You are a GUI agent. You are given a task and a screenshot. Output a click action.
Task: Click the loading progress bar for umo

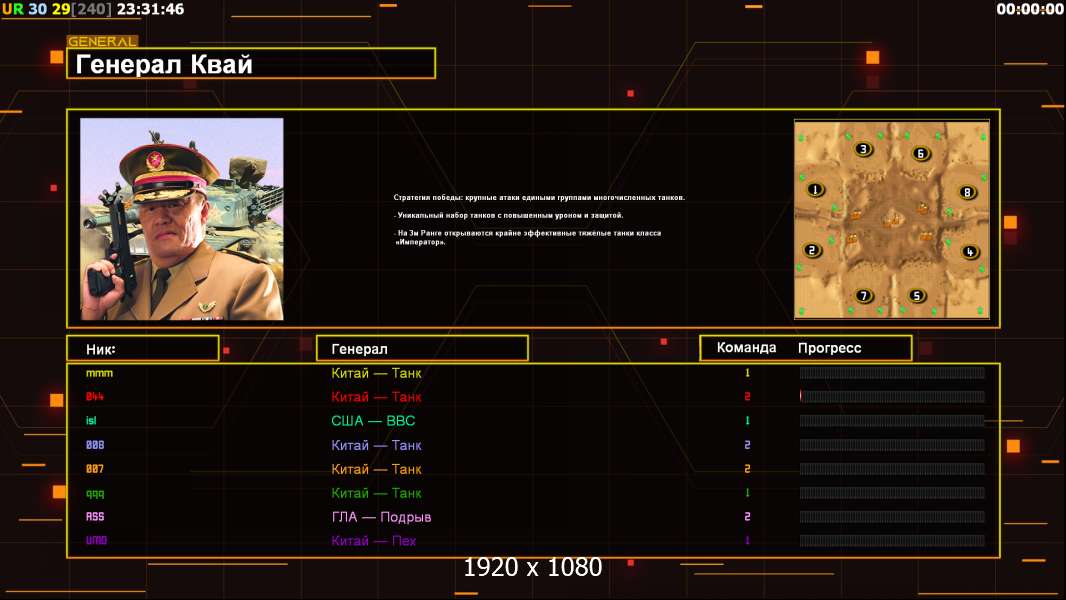tap(892, 541)
